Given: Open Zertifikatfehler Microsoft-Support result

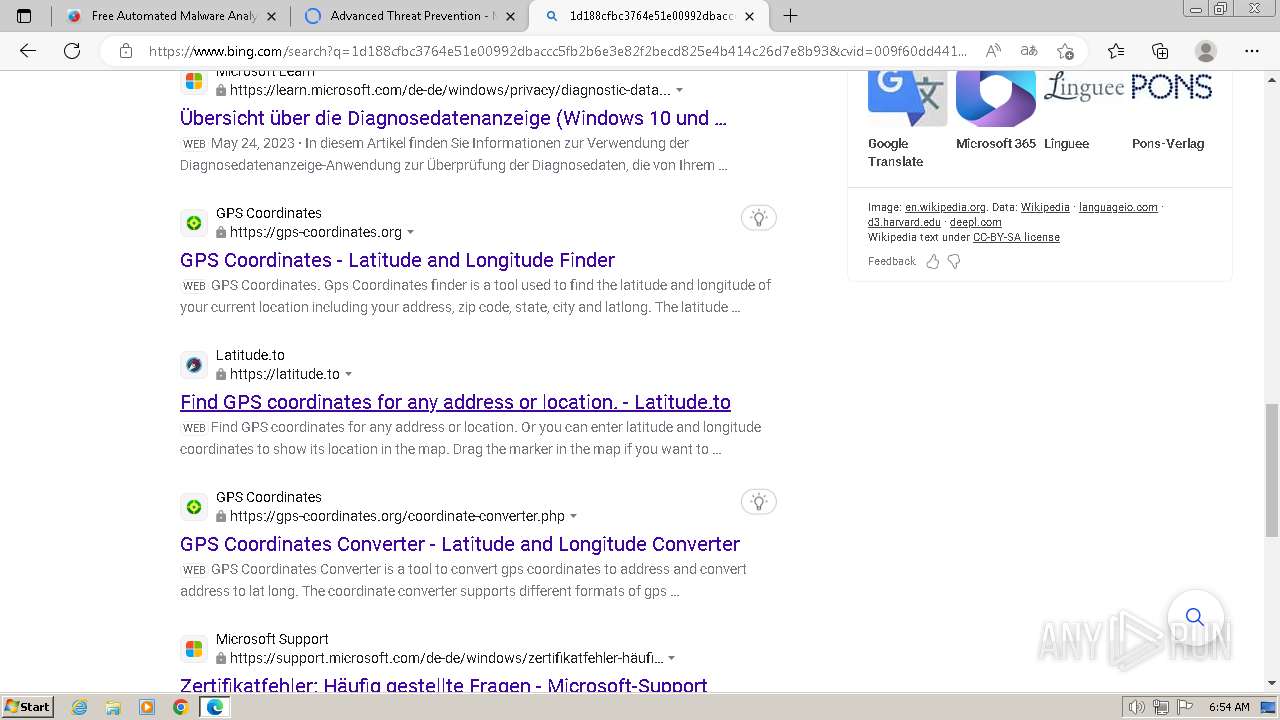Looking at the screenshot, I should pyautogui.click(x=444, y=685).
